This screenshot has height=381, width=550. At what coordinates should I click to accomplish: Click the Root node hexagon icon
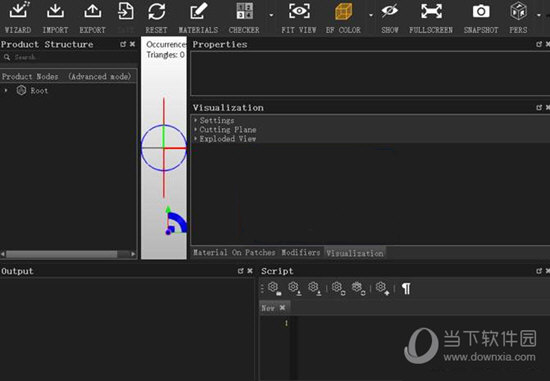point(21,91)
